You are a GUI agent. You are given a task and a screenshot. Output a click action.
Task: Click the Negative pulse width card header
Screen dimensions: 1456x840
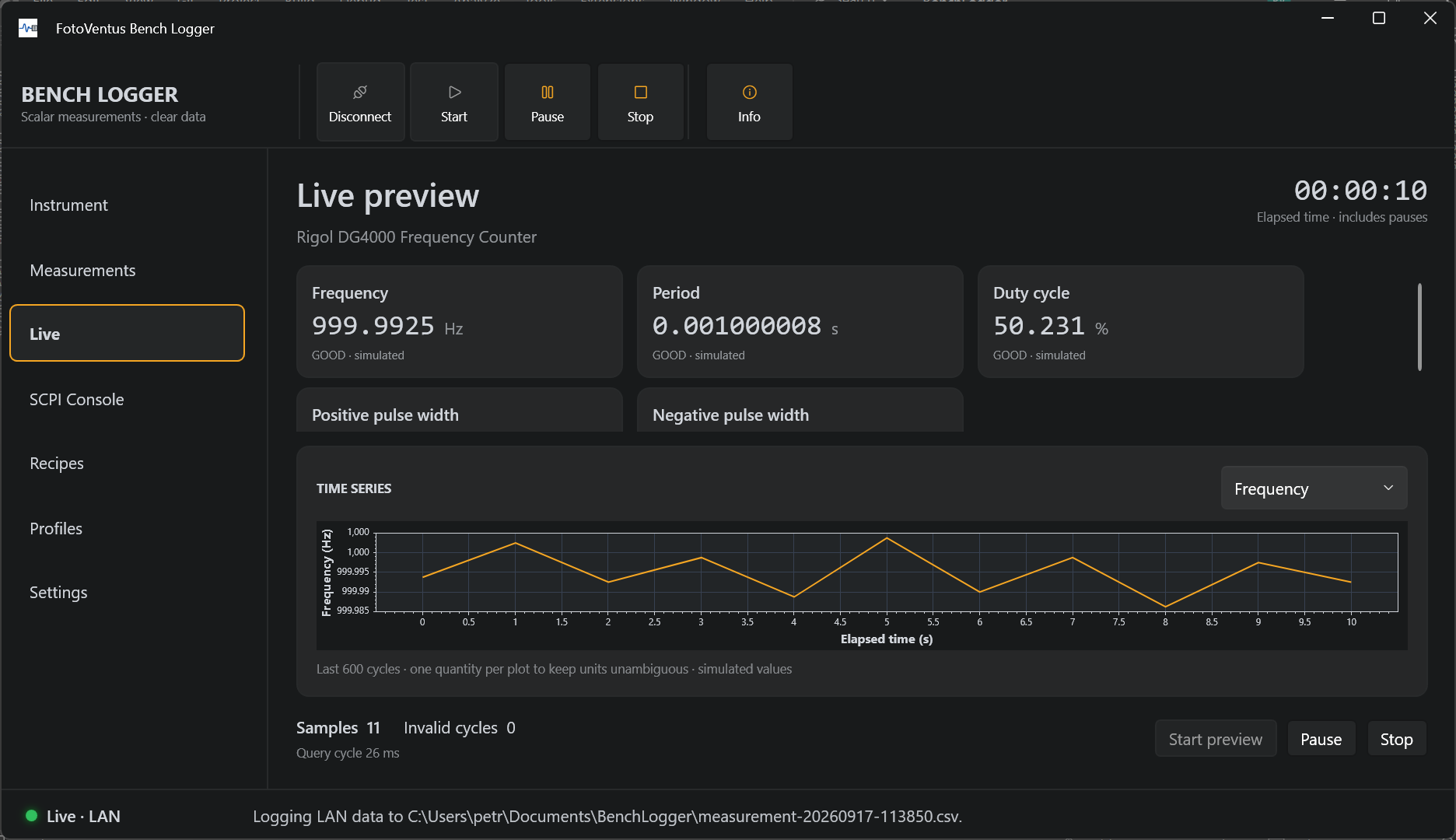click(731, 415)
